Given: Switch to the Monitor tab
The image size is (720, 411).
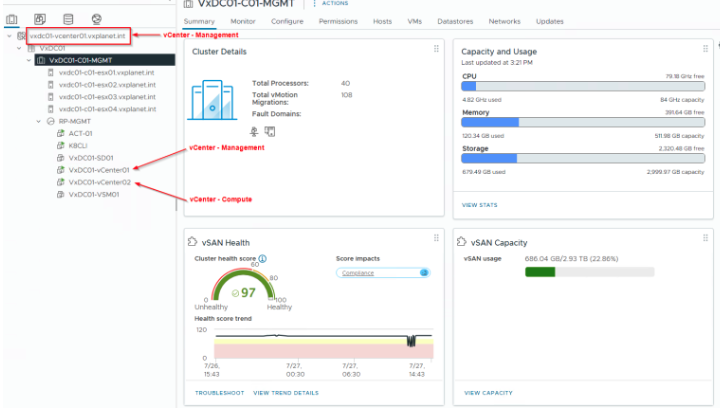Looking at the screenshot, I should 243,22.
